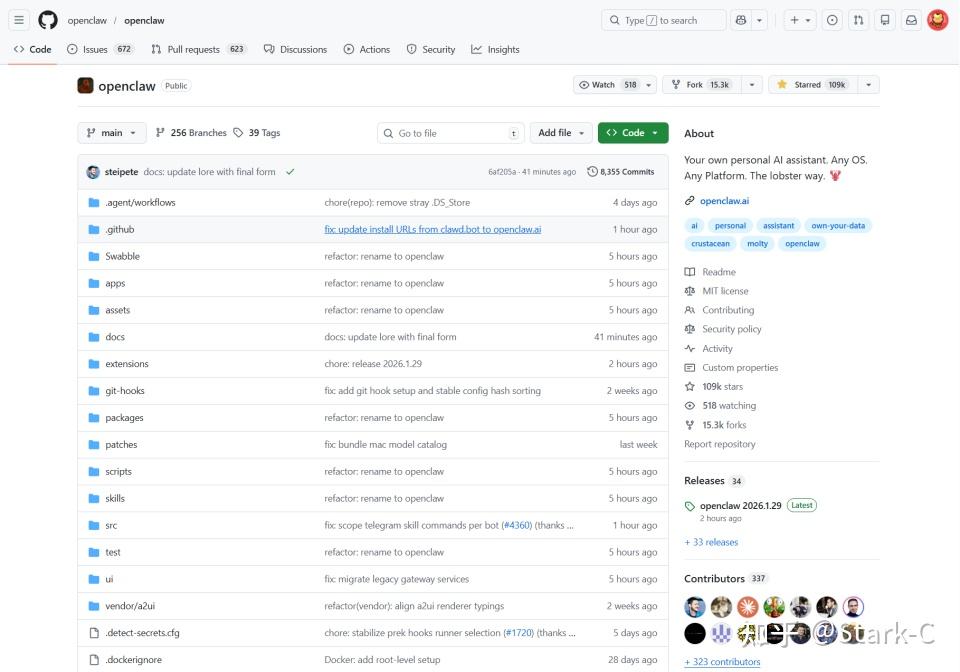The image size is (960, 672).
Task: Open the .agent/workflows folder
Action: click(x=140, y=203)
